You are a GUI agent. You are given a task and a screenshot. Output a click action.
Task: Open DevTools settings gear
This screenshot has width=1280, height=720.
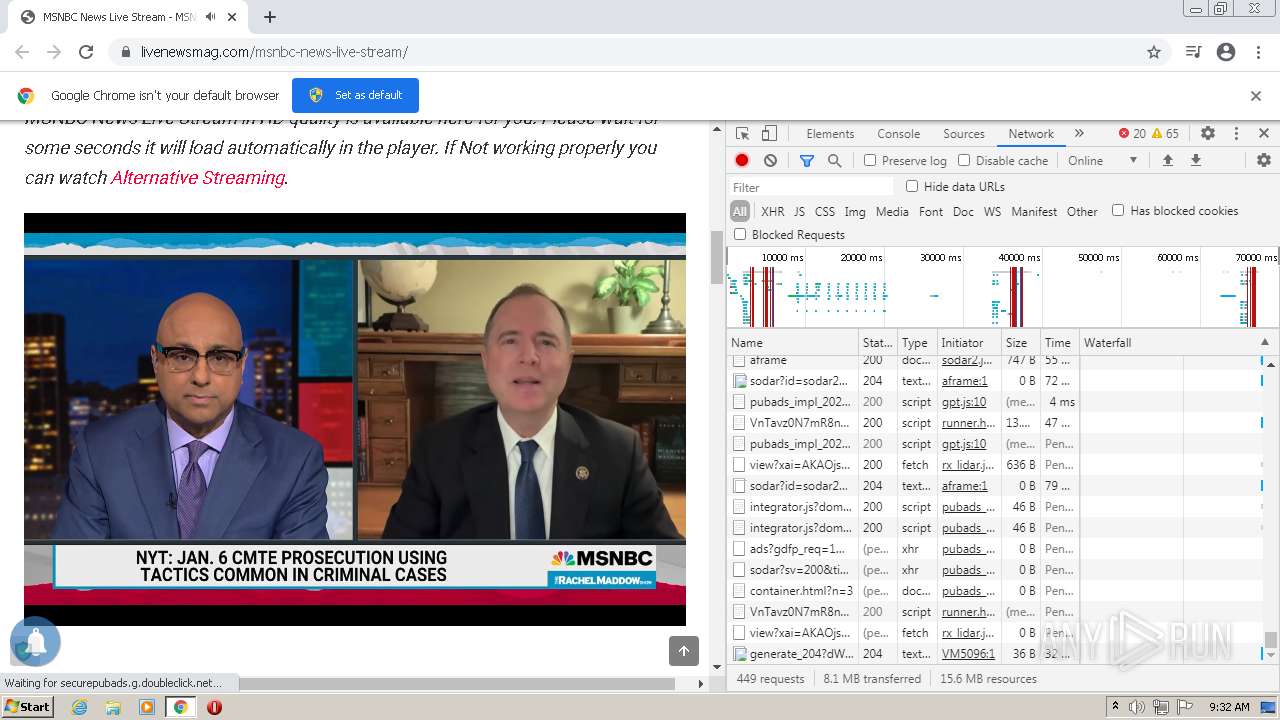pyautogui.click(x=1208, y=133)
